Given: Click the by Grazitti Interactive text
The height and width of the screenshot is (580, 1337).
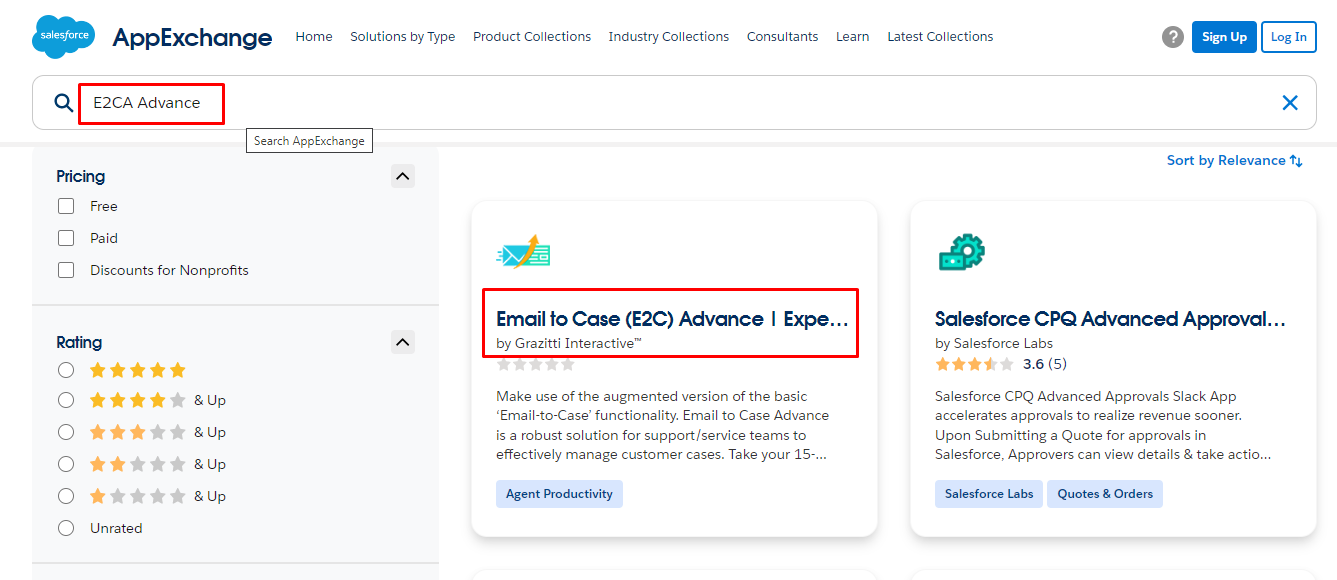Looking at the screenshot, I should pyautogui.click(x=569, y=343).
